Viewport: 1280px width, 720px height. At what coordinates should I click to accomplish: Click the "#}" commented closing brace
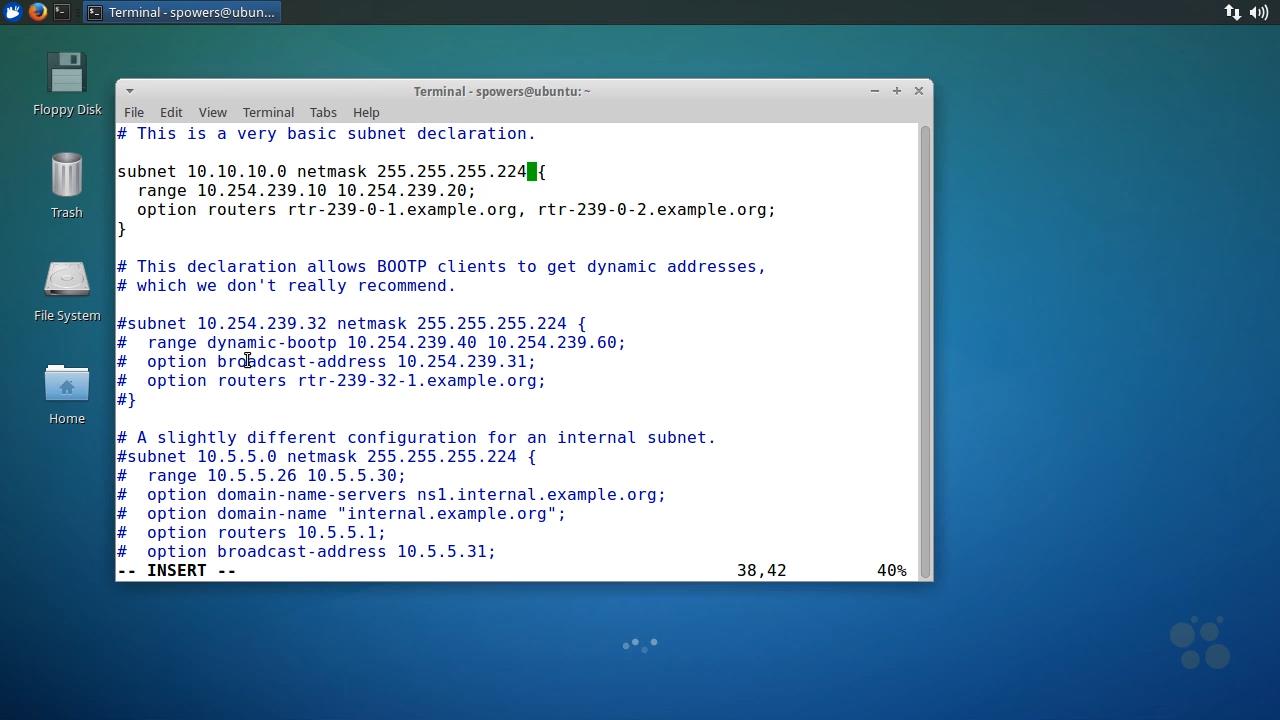point(127,400)
